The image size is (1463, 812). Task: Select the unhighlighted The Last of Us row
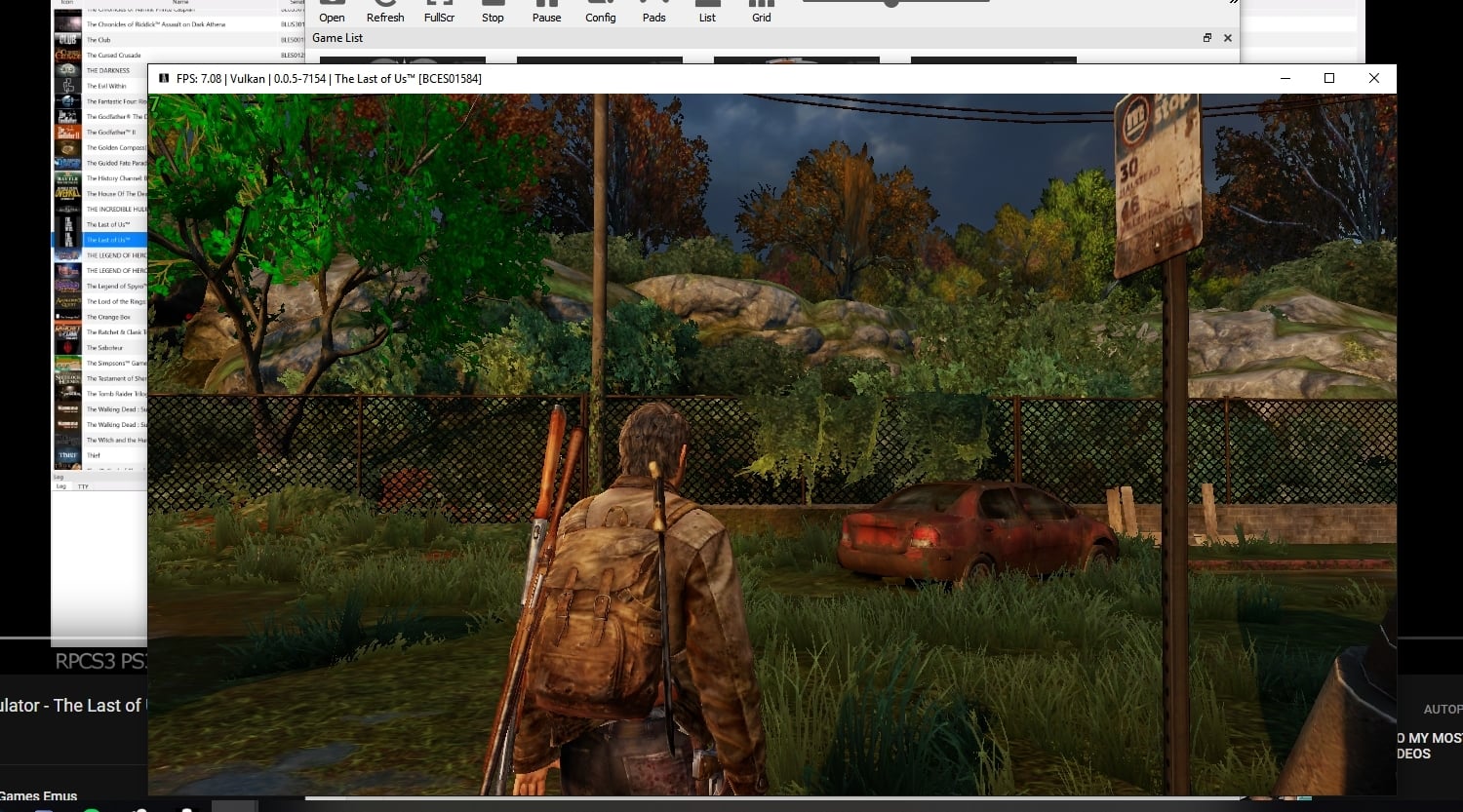point(99,224)
